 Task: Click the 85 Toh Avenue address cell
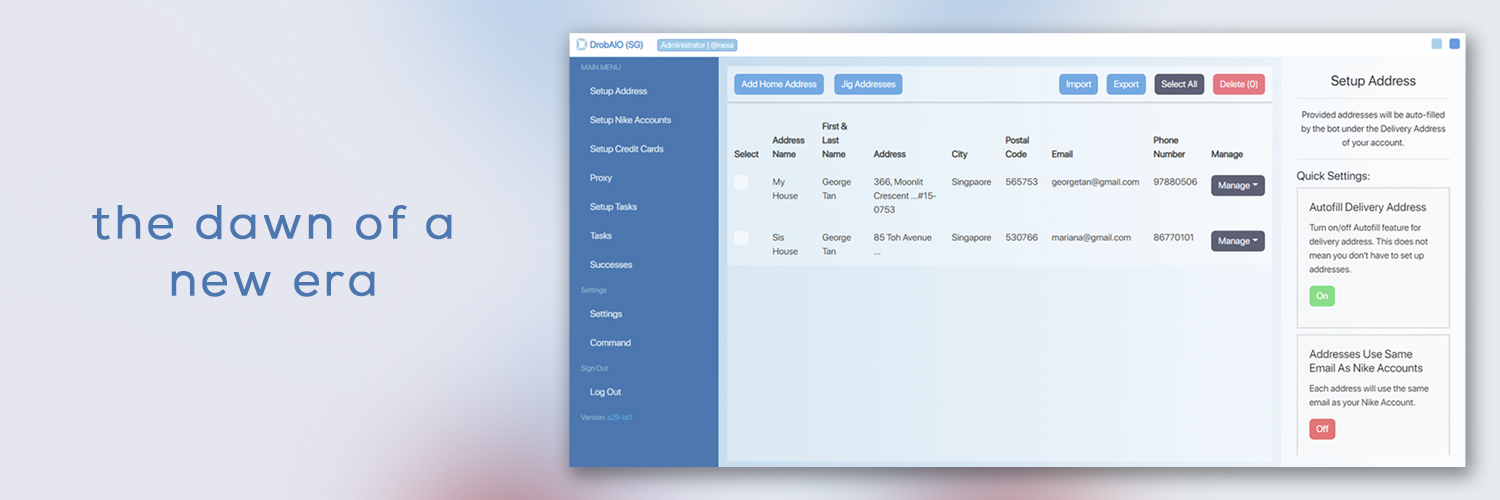[x=904, y=245]
